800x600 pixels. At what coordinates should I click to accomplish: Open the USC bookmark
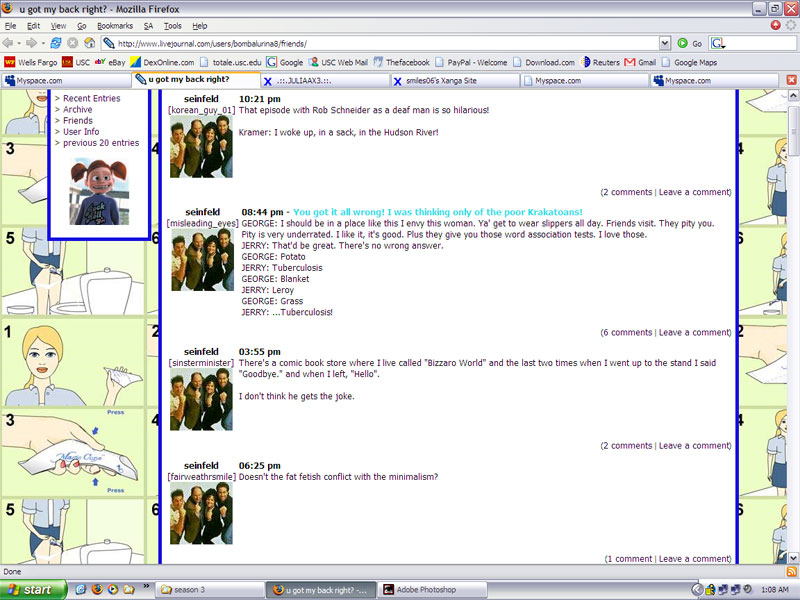(76, 62)
